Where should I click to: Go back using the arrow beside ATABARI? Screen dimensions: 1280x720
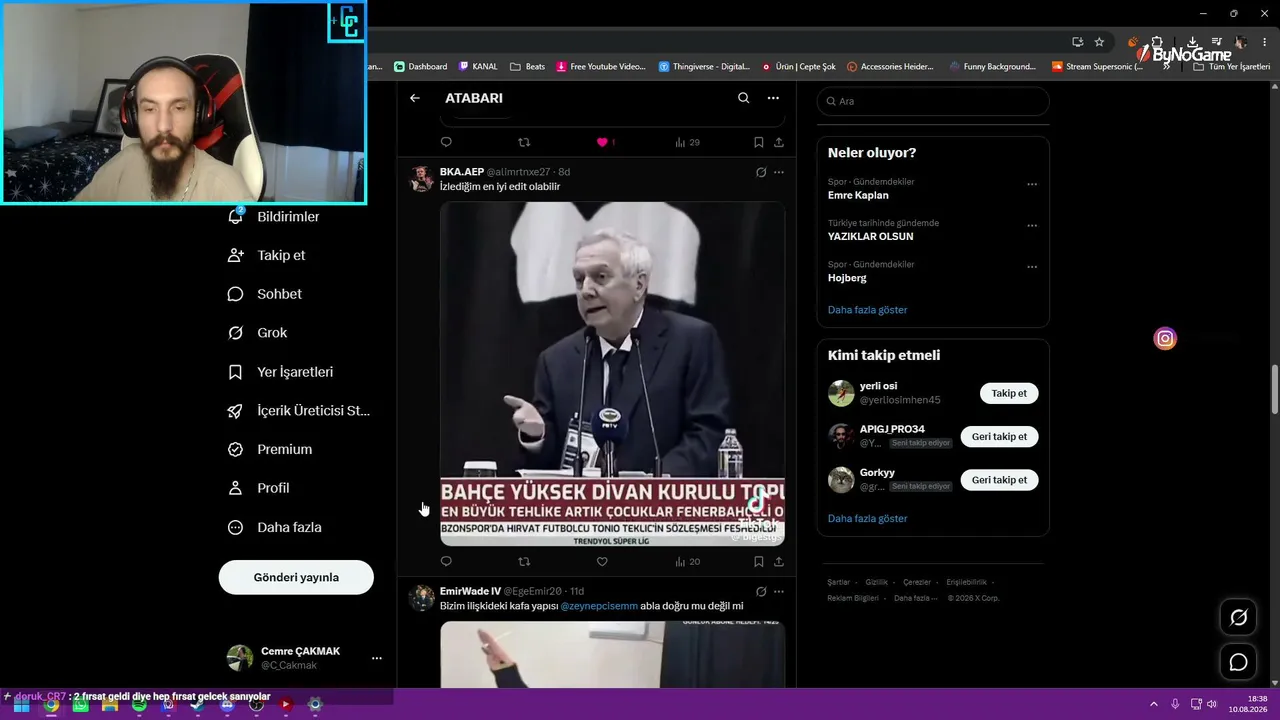click(x=415, y=98)
